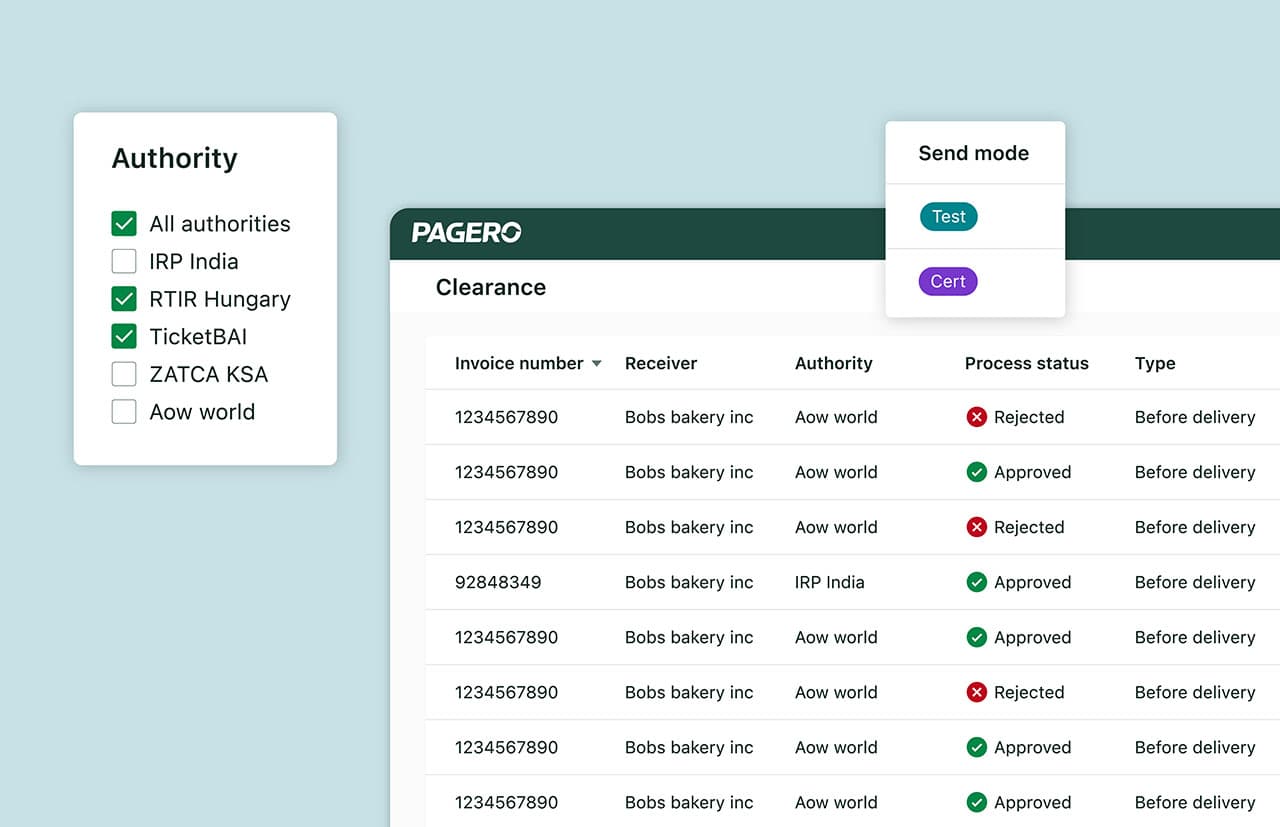Viewport: 1280px width, 827px height.
Task: Enable the ZATCA KSA authority filter
Action: [x=124, y=374]
